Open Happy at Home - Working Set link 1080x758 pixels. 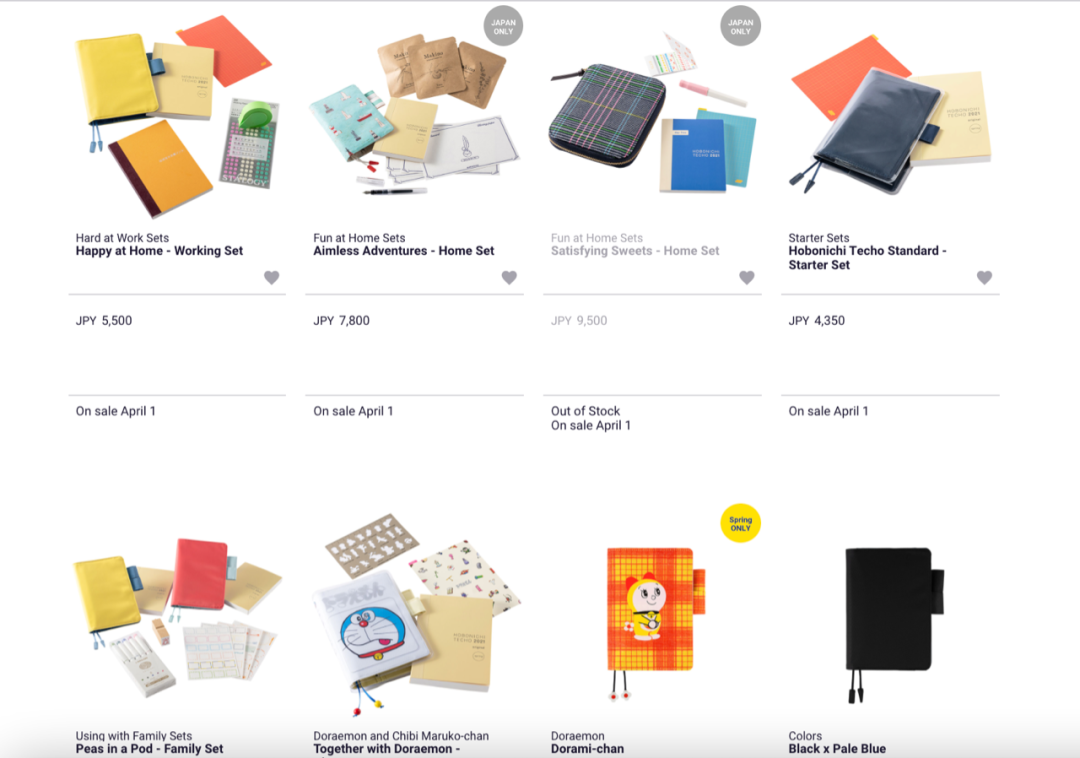159,251
